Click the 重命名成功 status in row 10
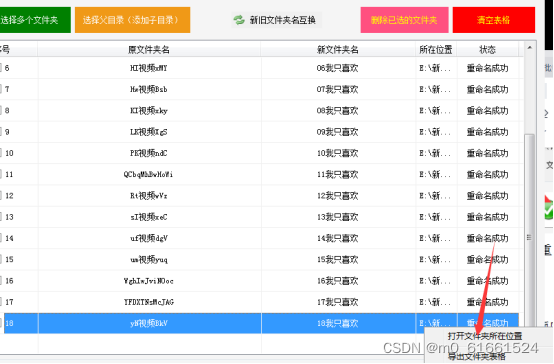 click(488, 153)
